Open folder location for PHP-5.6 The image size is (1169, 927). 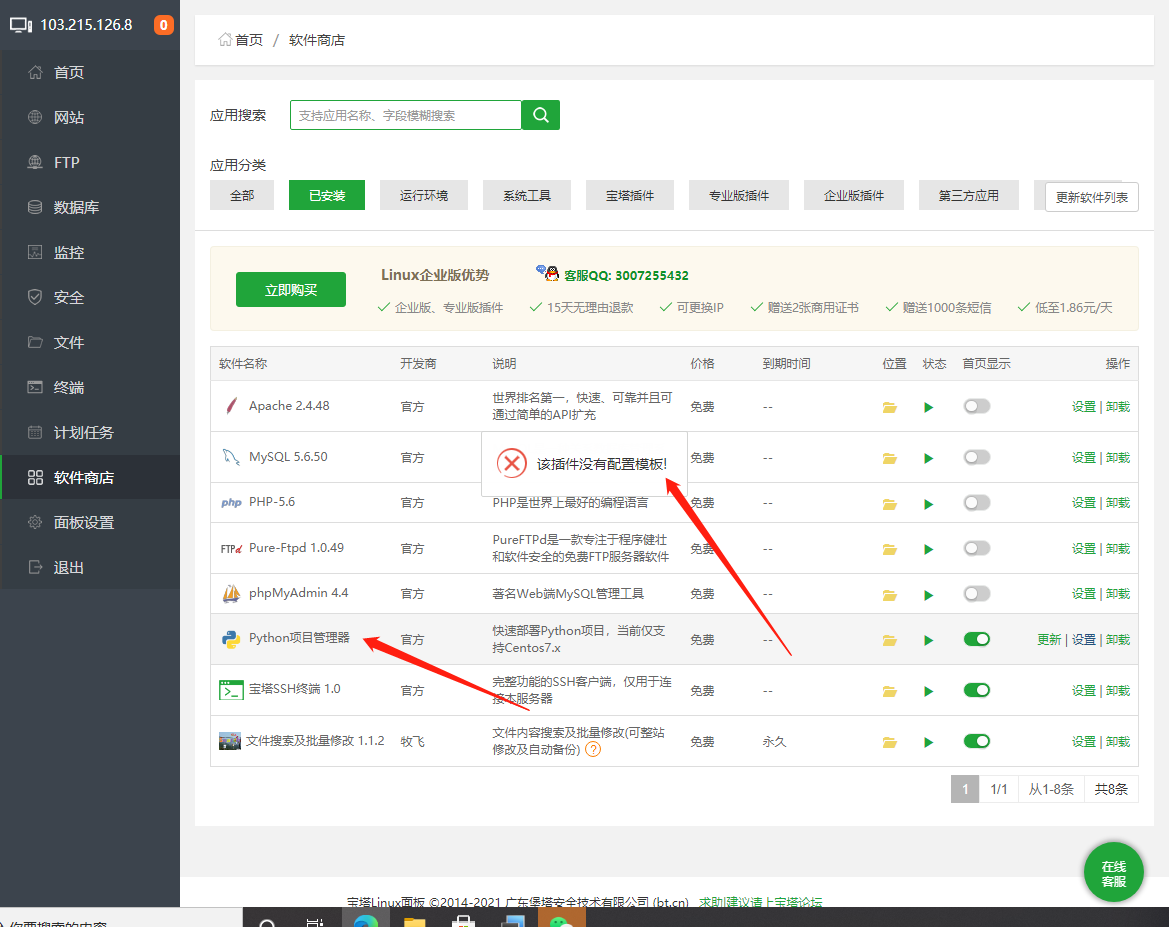click(889, 504)
